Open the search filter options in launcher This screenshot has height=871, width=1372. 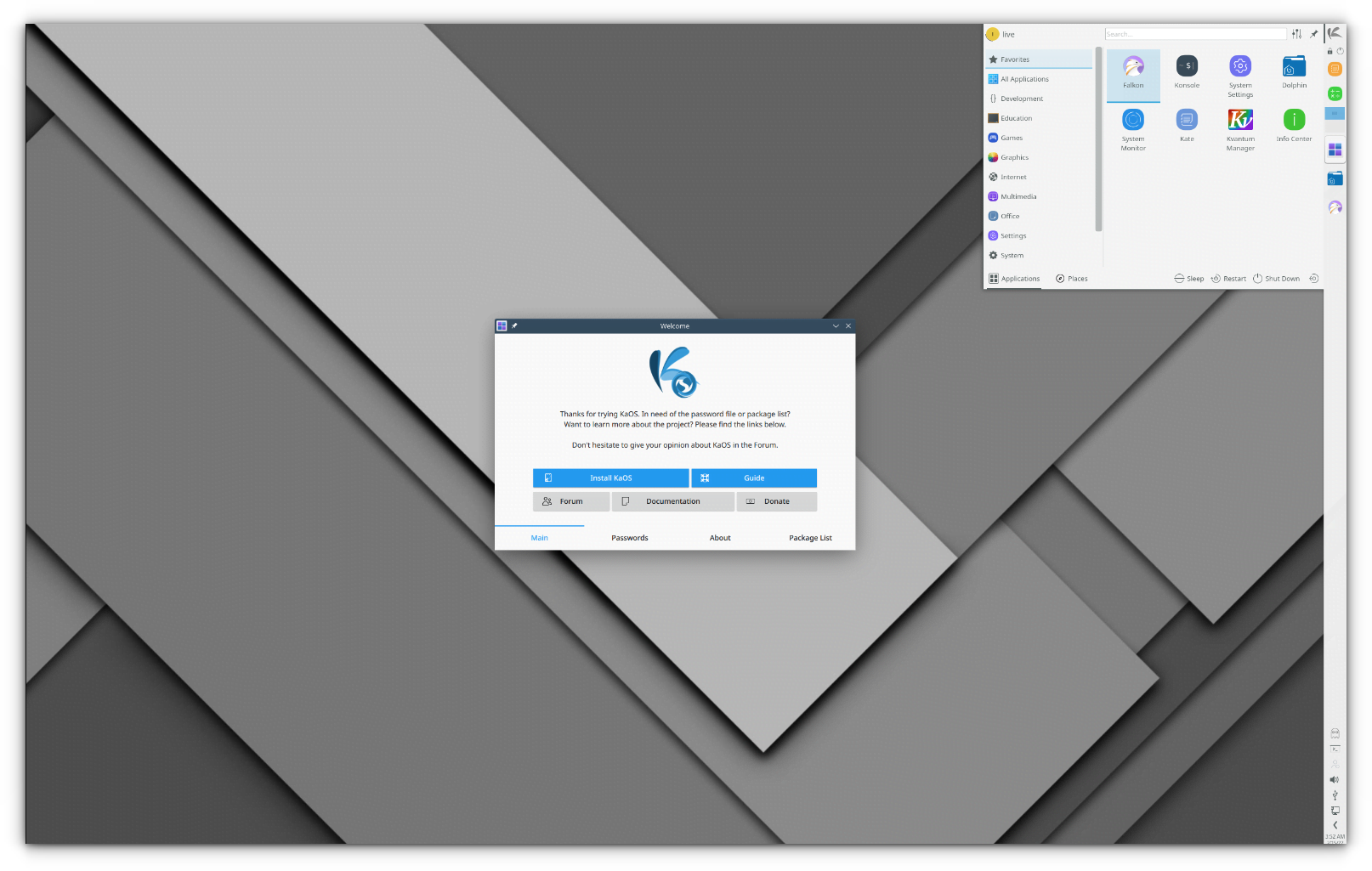[x=1296, y=33]
